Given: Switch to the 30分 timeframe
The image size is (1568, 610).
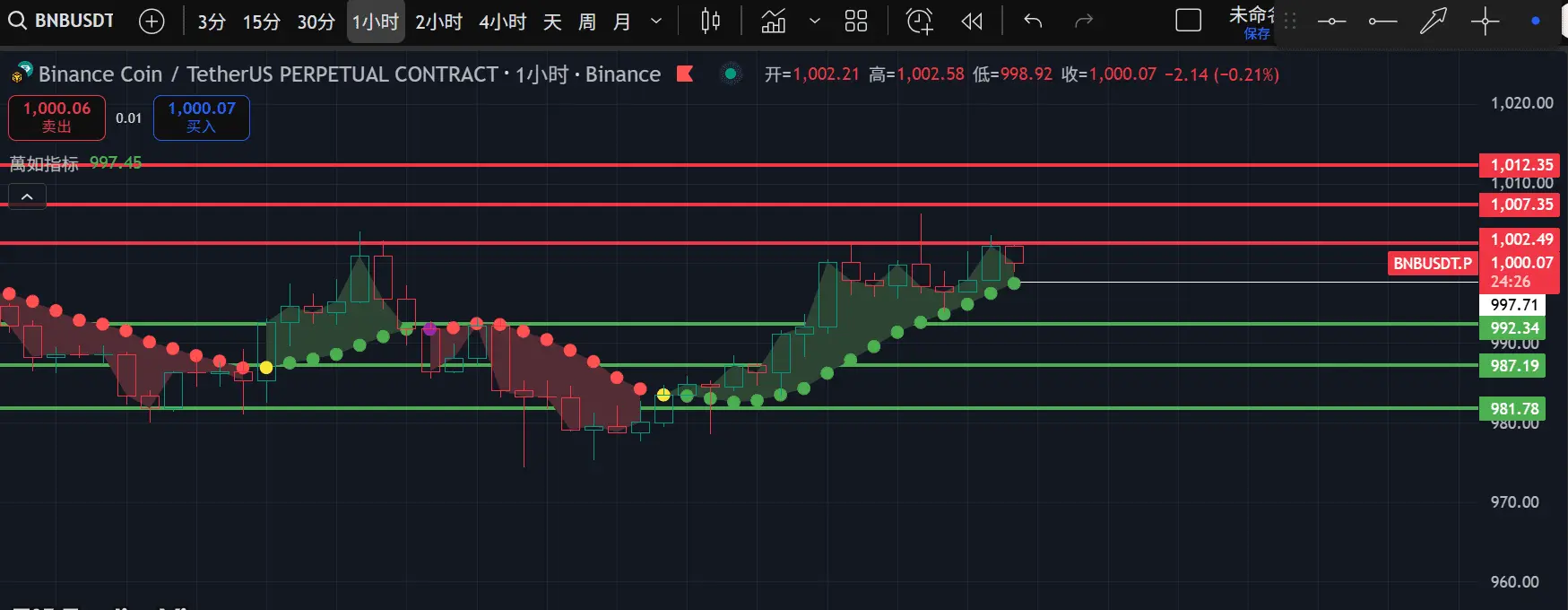Looking at the screenshot, I should (x=316, y=22).
